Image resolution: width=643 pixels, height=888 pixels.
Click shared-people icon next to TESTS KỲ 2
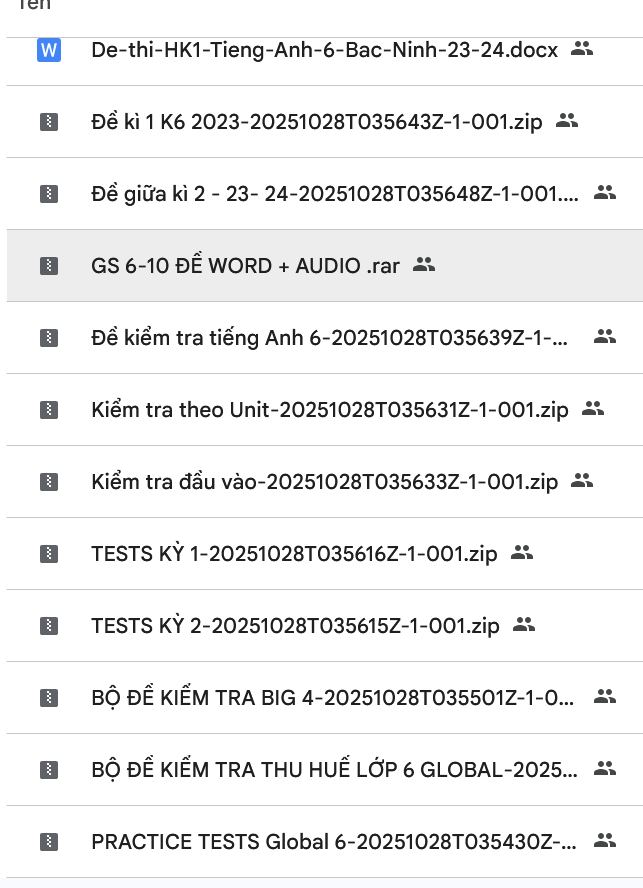click(x=524, y=625)
